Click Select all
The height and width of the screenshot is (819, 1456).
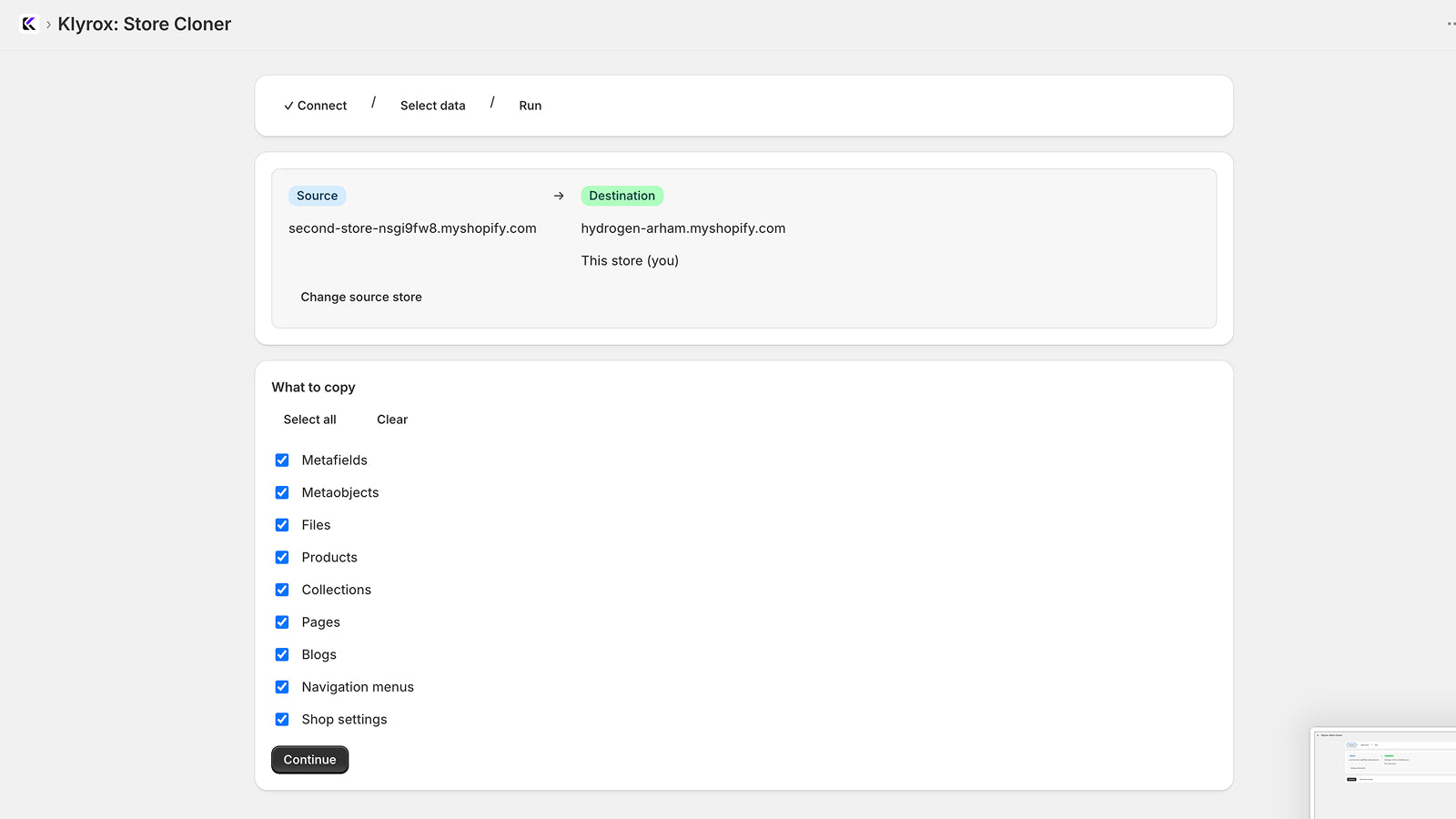coord(309,420)
